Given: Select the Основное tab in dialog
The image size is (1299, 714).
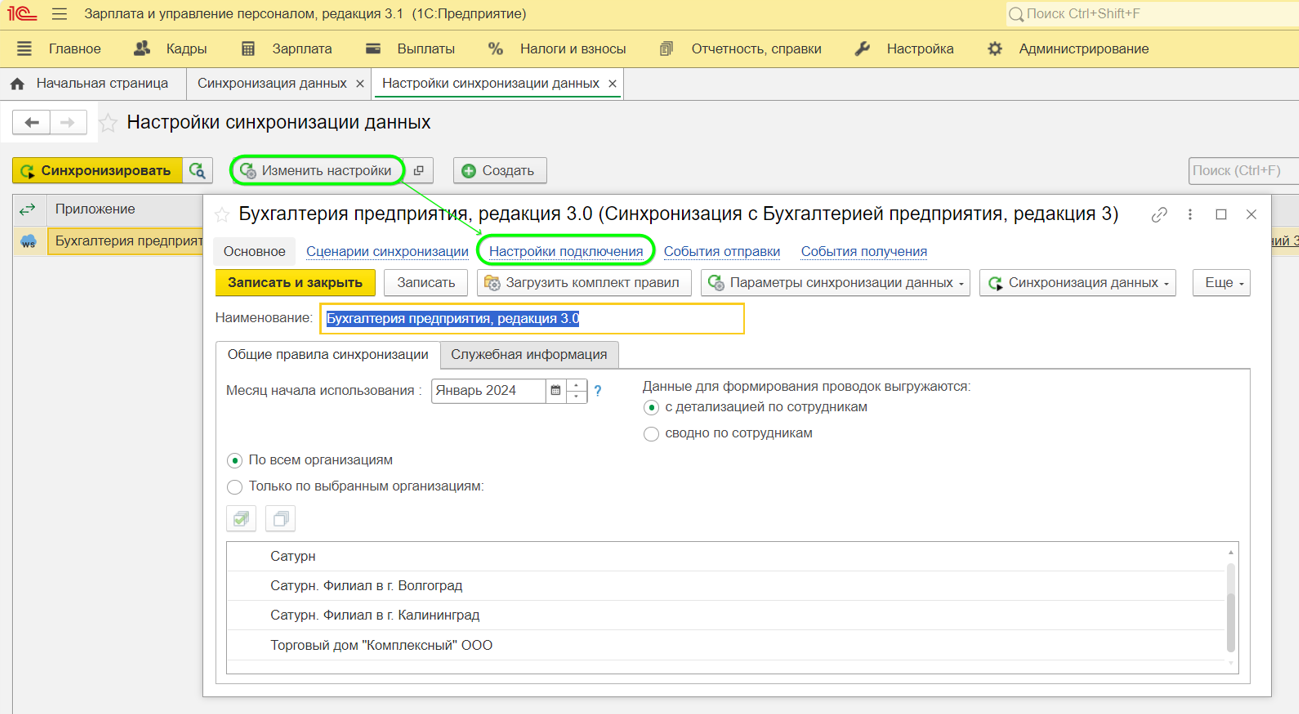Looking at the screenshot, I should coord(254,252).
